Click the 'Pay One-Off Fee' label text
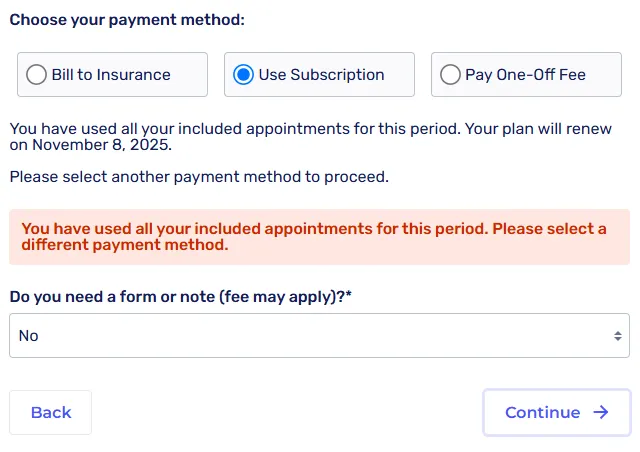640x452 pixels. [x=525, y=75]
